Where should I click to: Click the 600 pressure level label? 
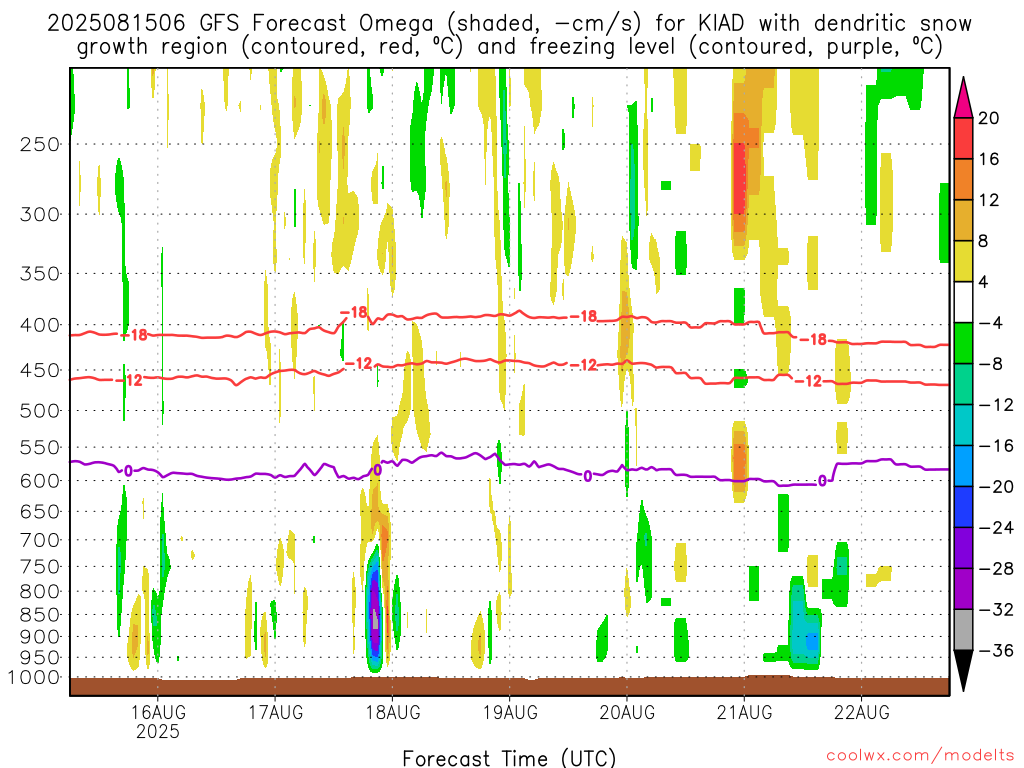[40, 481]
